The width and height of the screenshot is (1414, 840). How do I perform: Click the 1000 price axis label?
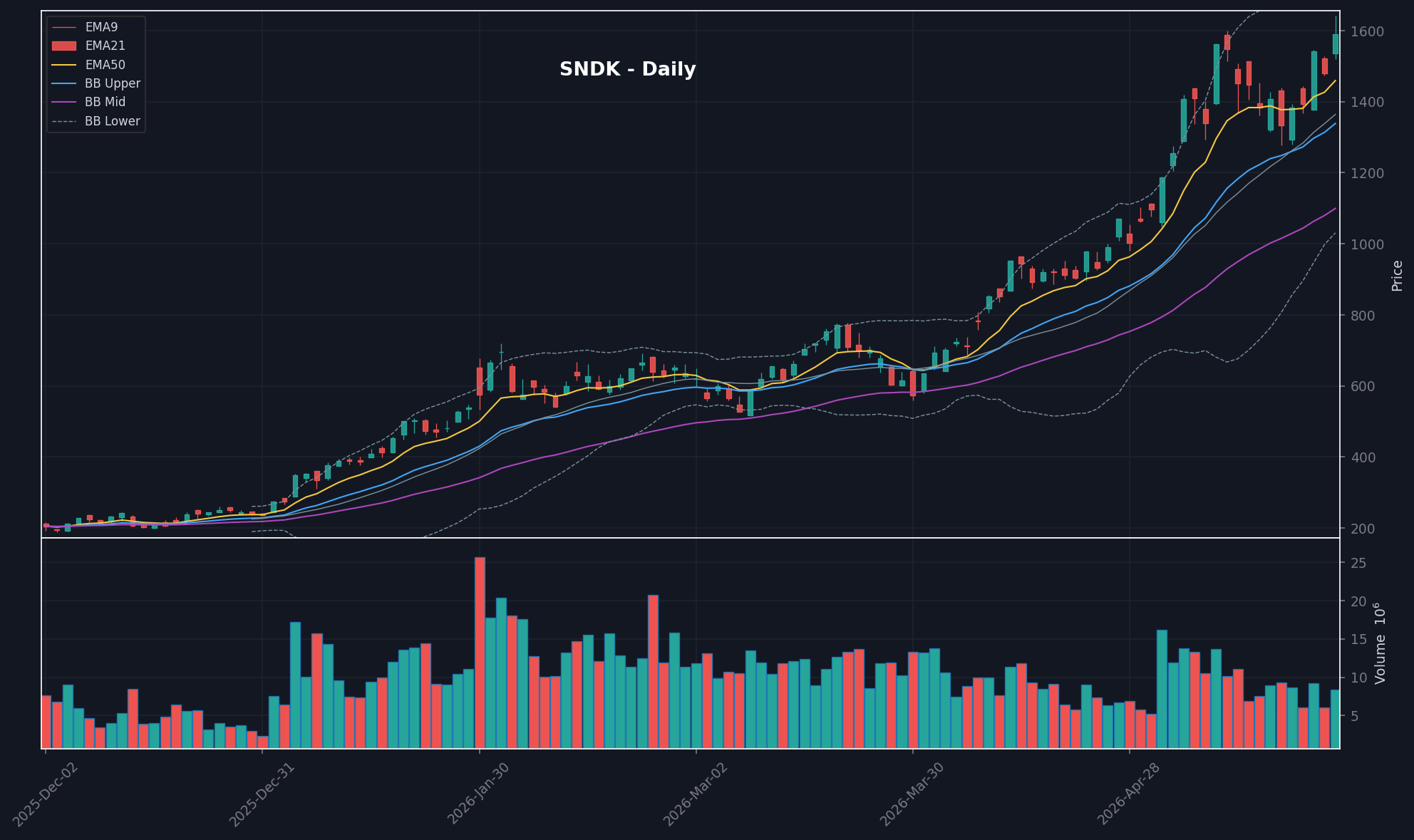[x=1368, y=244]
